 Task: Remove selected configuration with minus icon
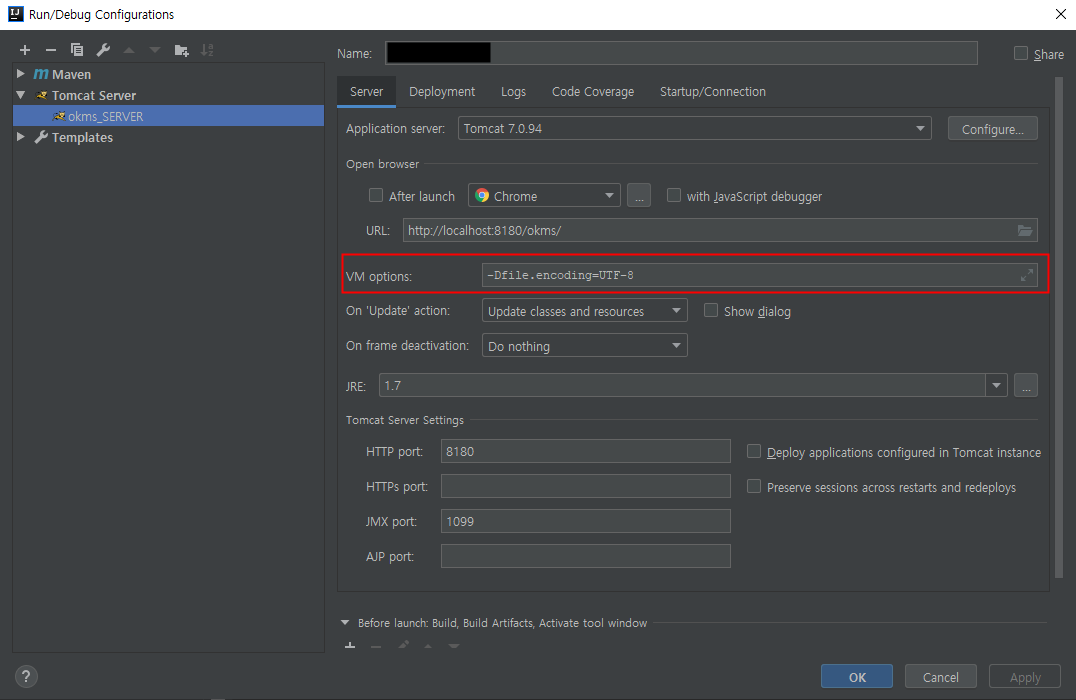coord(51,50)
